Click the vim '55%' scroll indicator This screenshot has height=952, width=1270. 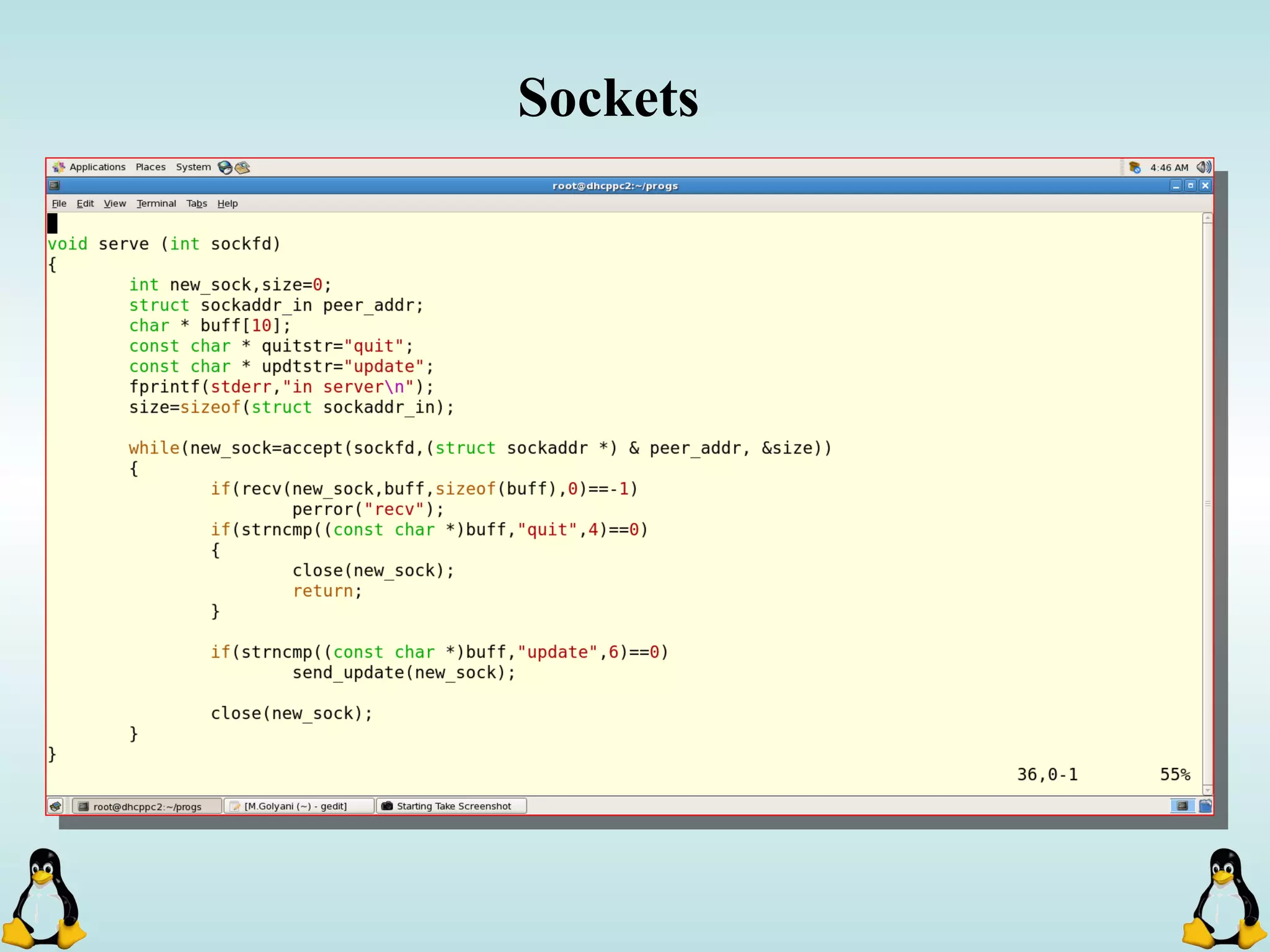1175,775
